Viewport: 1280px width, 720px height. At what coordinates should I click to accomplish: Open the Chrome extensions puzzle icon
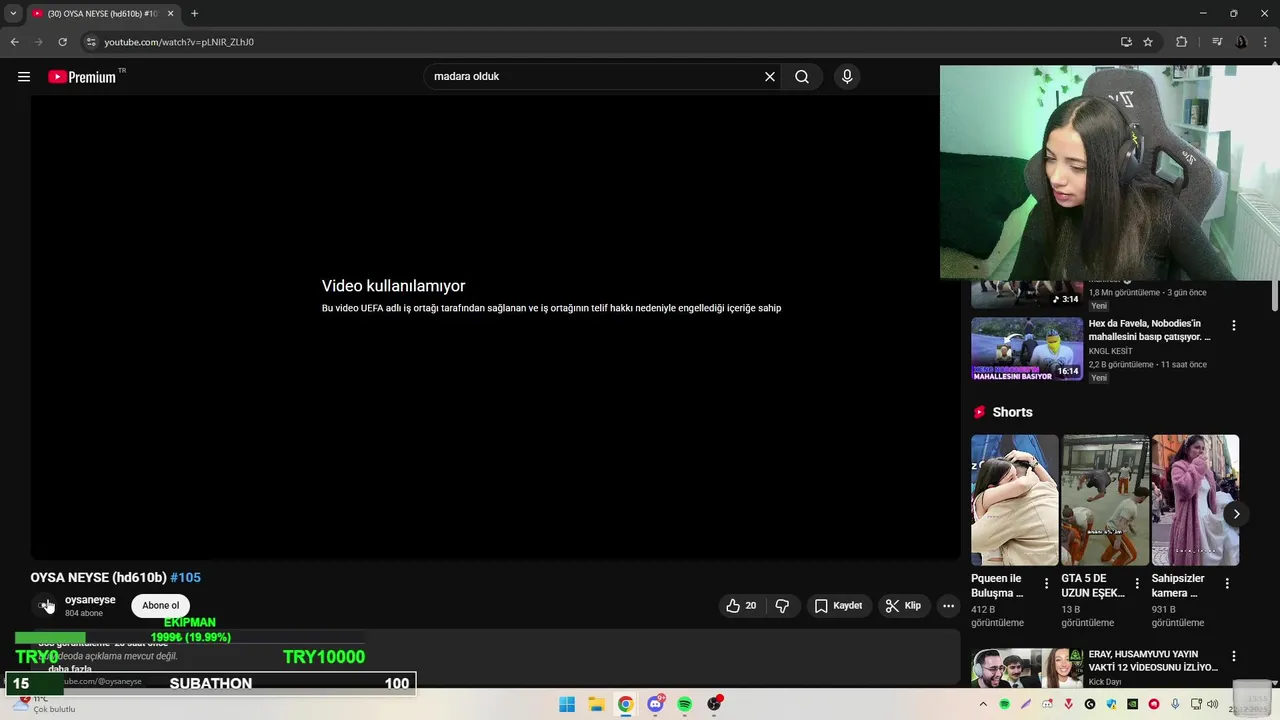click(1181, 42)
